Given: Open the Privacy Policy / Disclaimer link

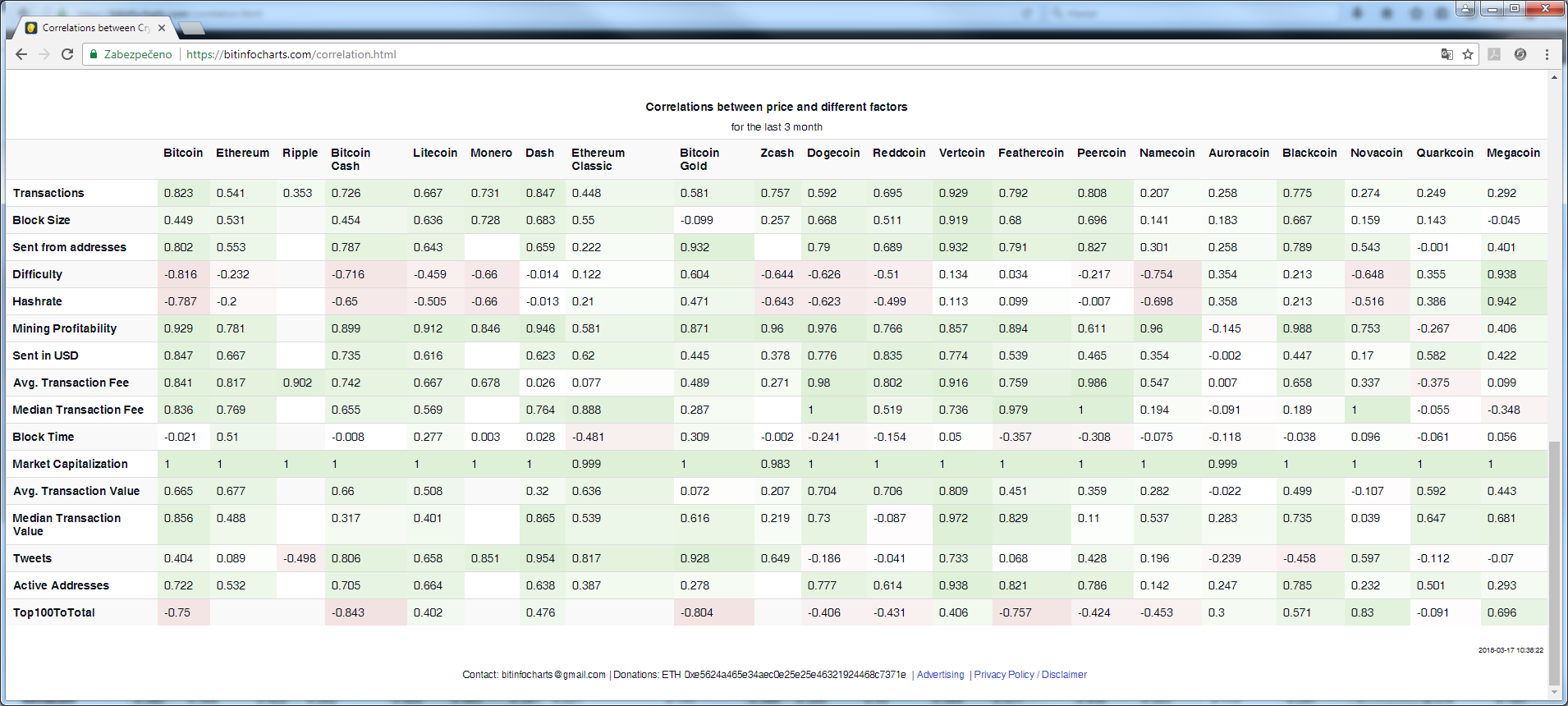Looking at the screenshot, I should [x=1030, y=675].
